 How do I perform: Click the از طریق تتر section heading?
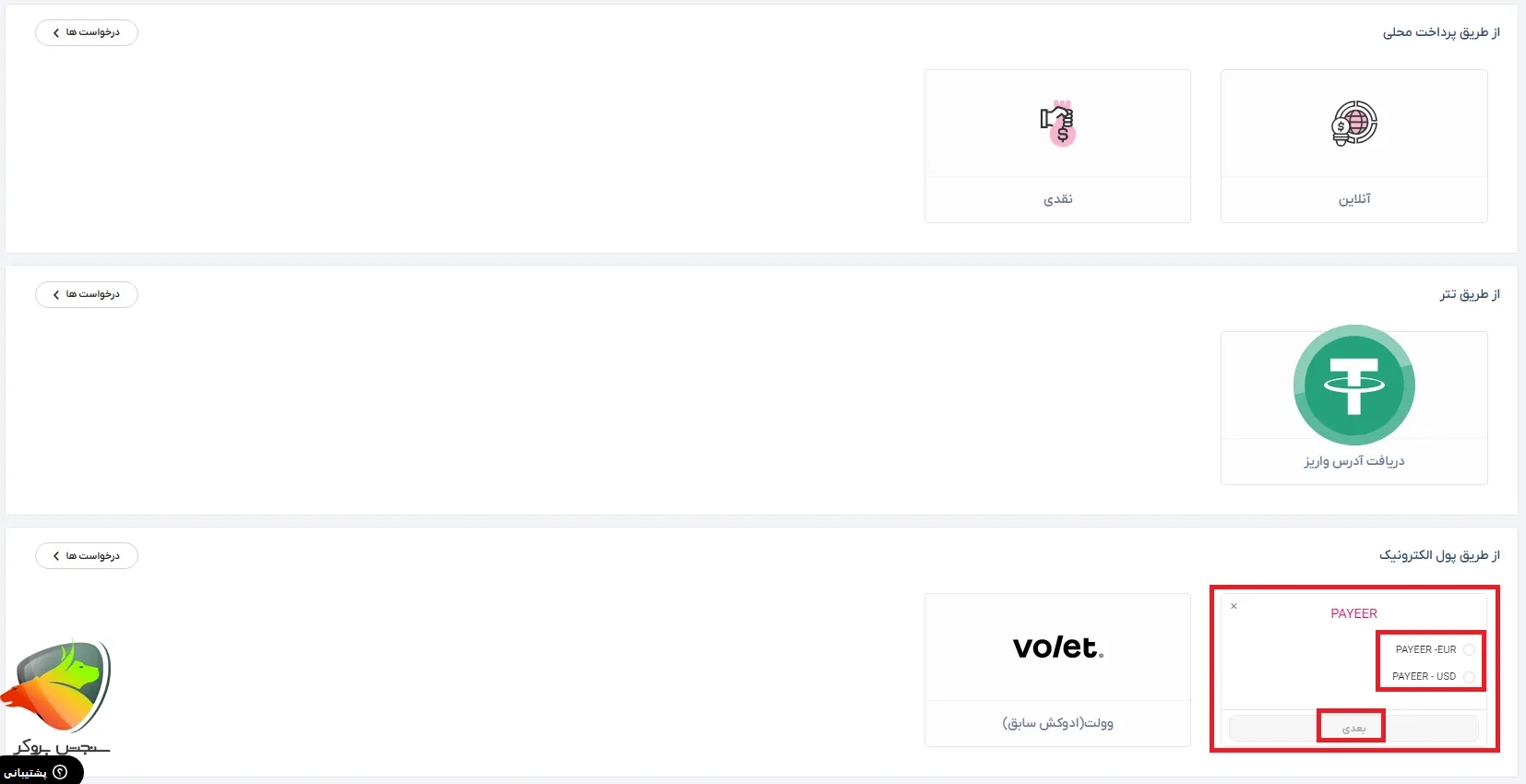click(1470, 294)
